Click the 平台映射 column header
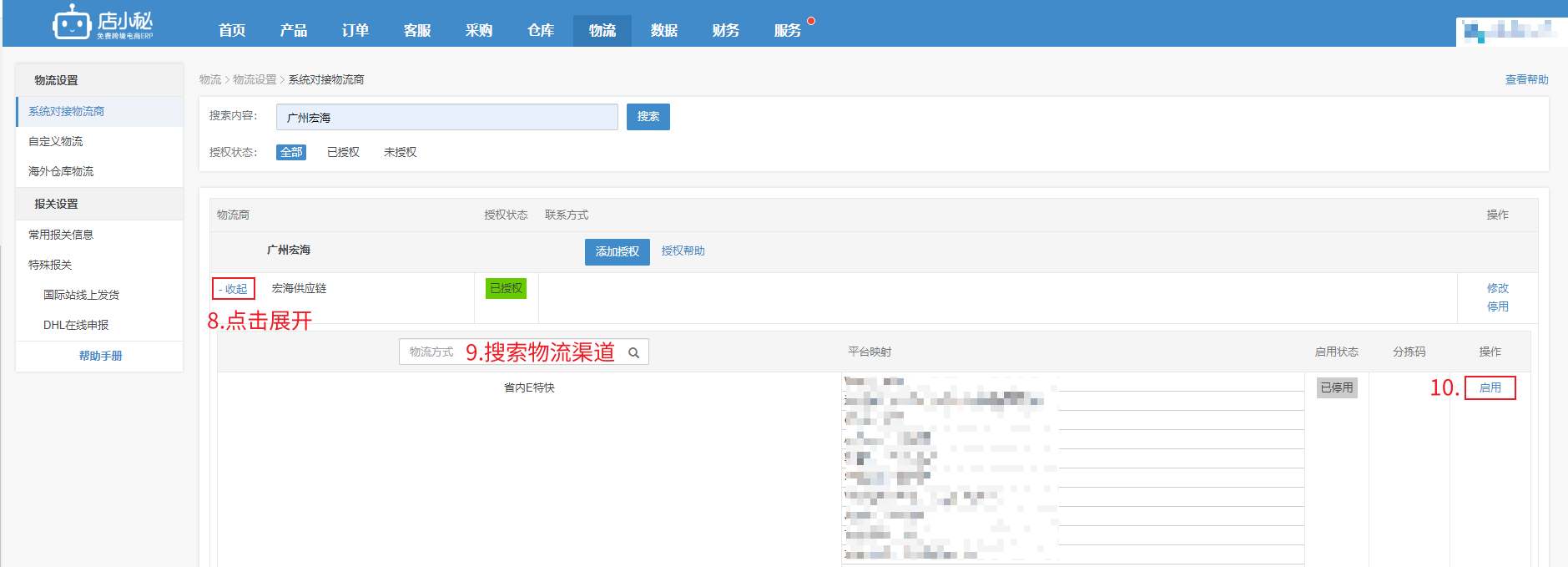The image size is (1568, 567). [x=870, y=352]
